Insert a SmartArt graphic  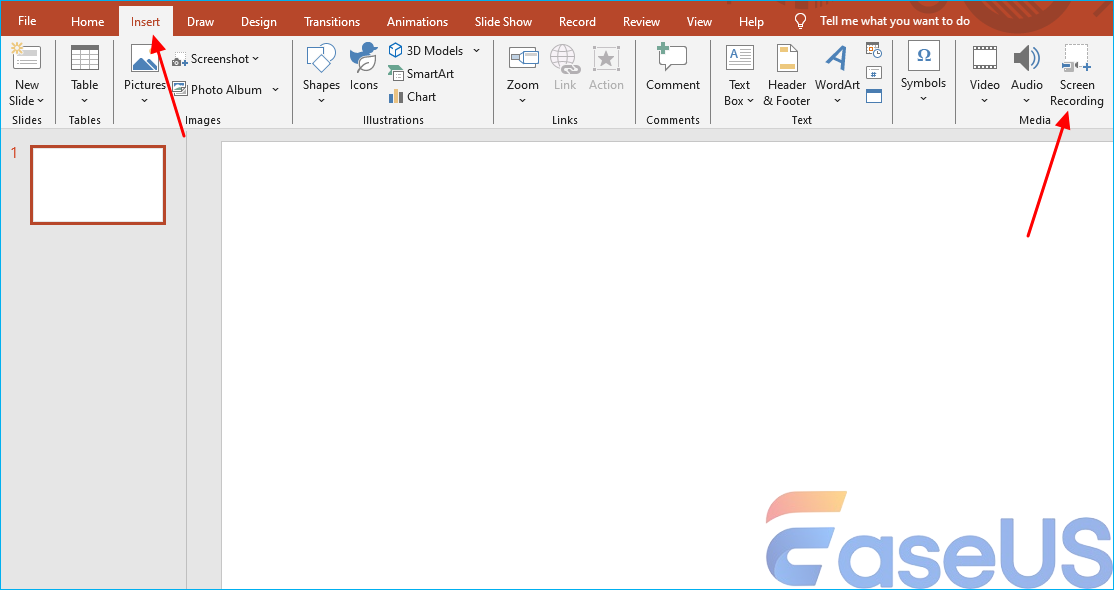421,74
